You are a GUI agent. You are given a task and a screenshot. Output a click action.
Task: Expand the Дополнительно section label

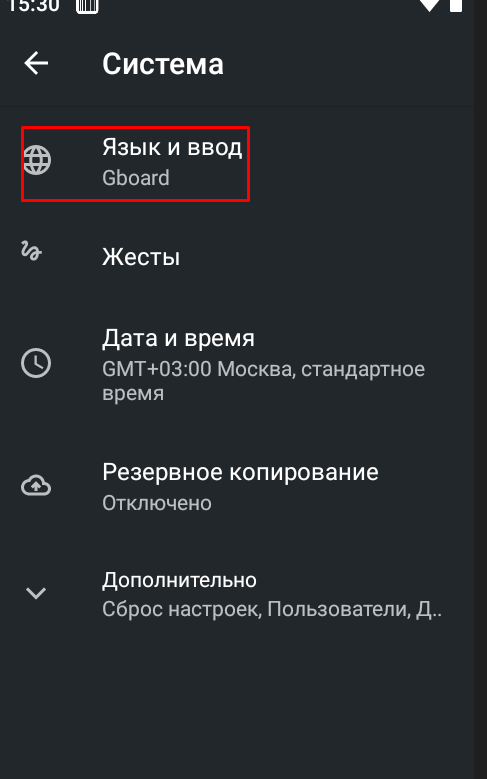click(x=179, y=580)
